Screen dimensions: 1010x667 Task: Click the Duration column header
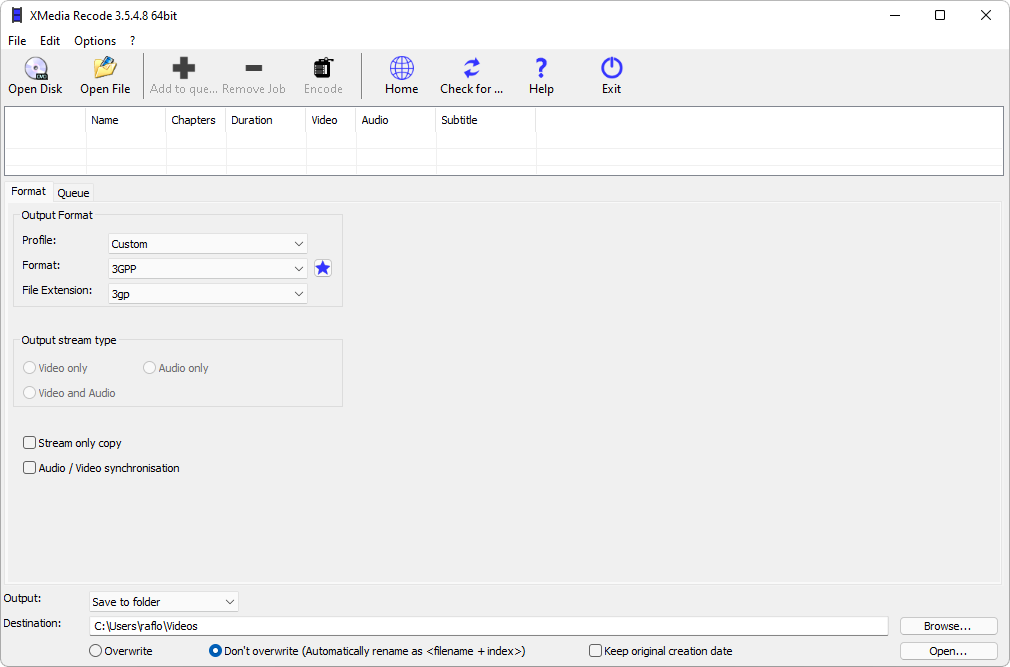265,120
